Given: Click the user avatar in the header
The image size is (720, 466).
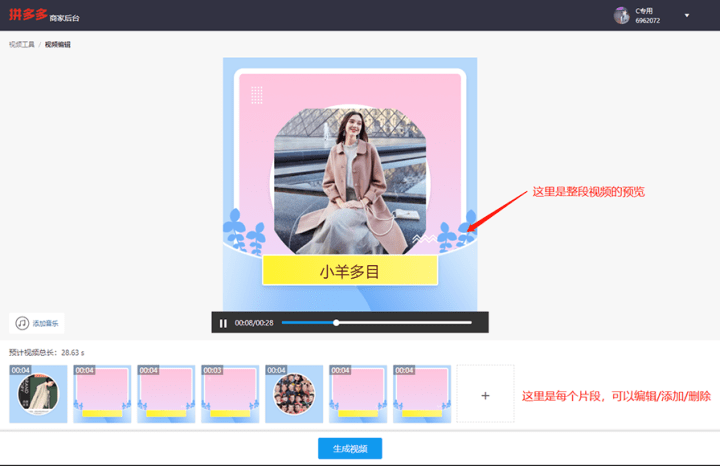Looking at the screenshot, I should point(621,15).
